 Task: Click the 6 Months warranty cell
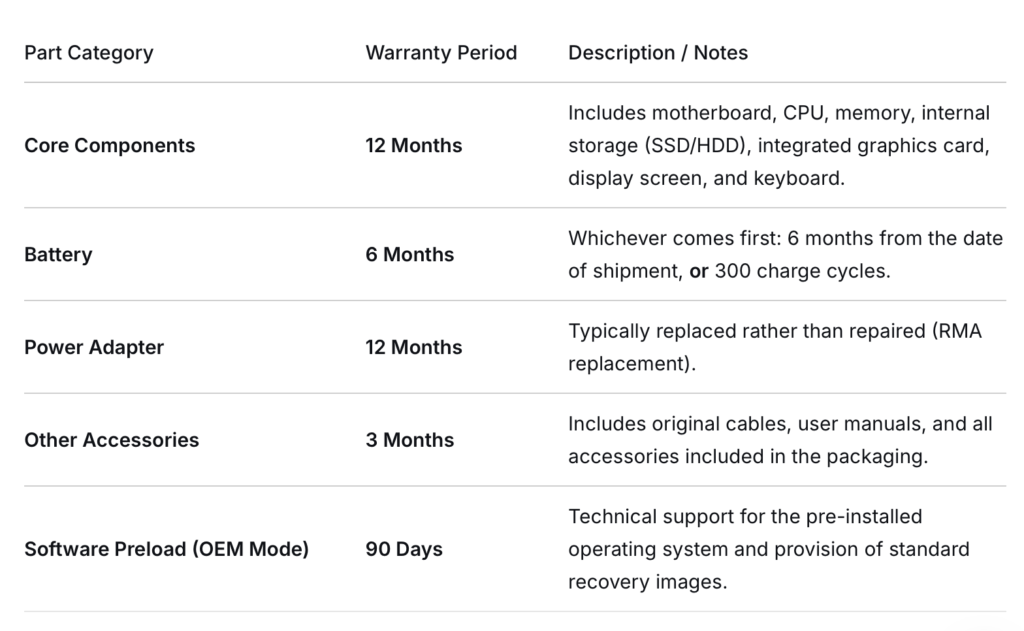(410, 254)
